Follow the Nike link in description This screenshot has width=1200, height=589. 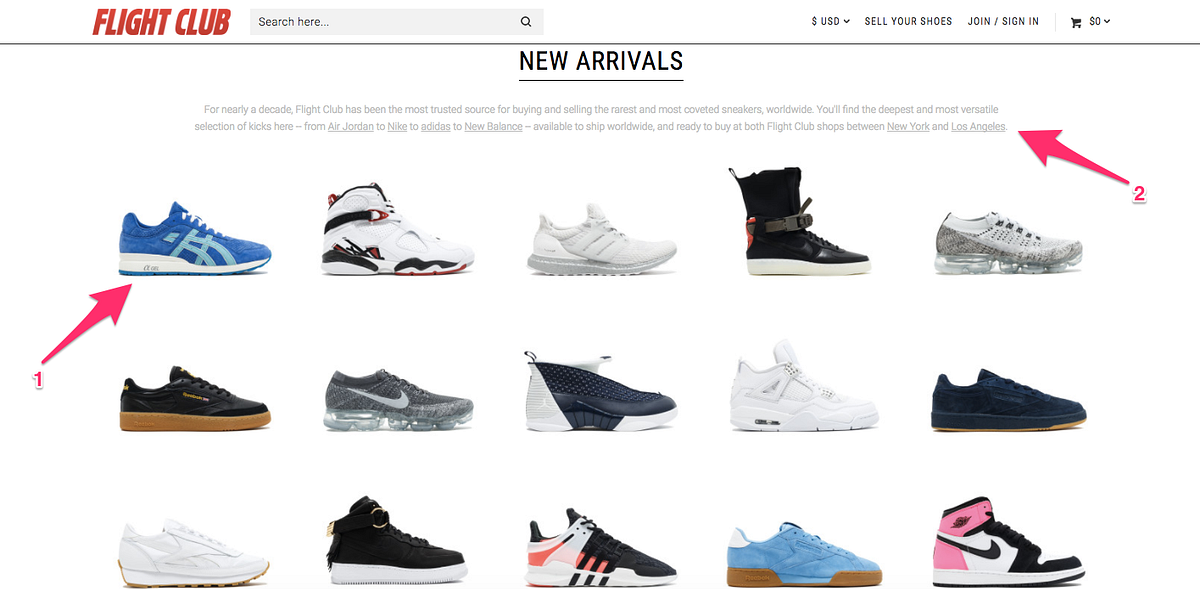point(397,127)
